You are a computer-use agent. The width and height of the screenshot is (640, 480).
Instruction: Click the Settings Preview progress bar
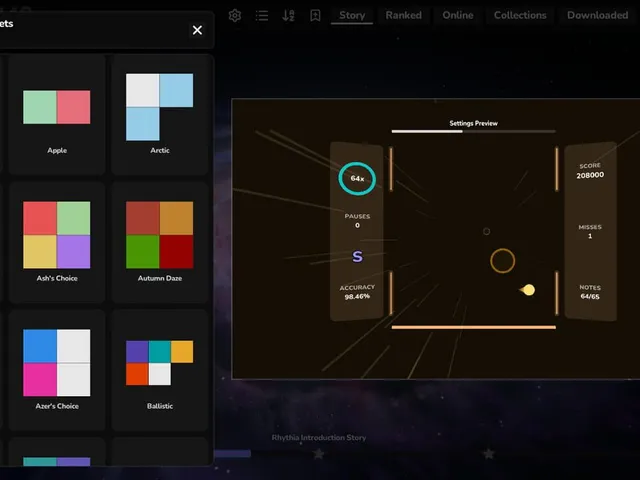coord(473,131)
